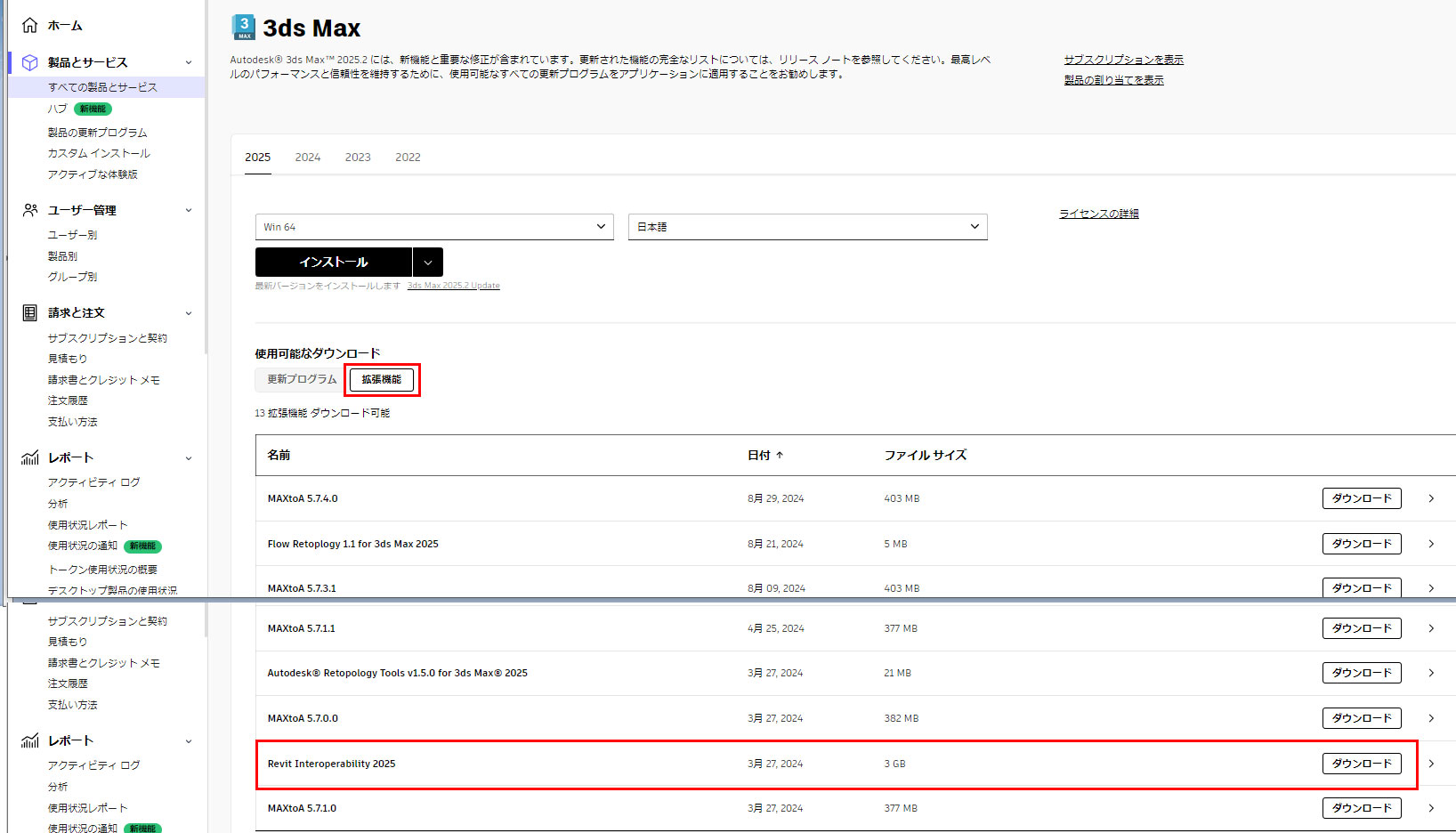Select the 拡張機能 filter tab

point(382,379)
